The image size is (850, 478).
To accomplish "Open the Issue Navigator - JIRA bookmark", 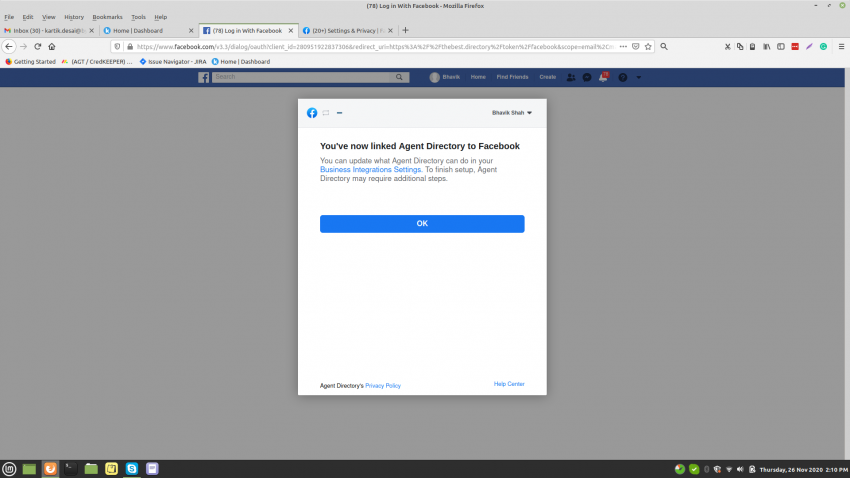I will (176, 61).
